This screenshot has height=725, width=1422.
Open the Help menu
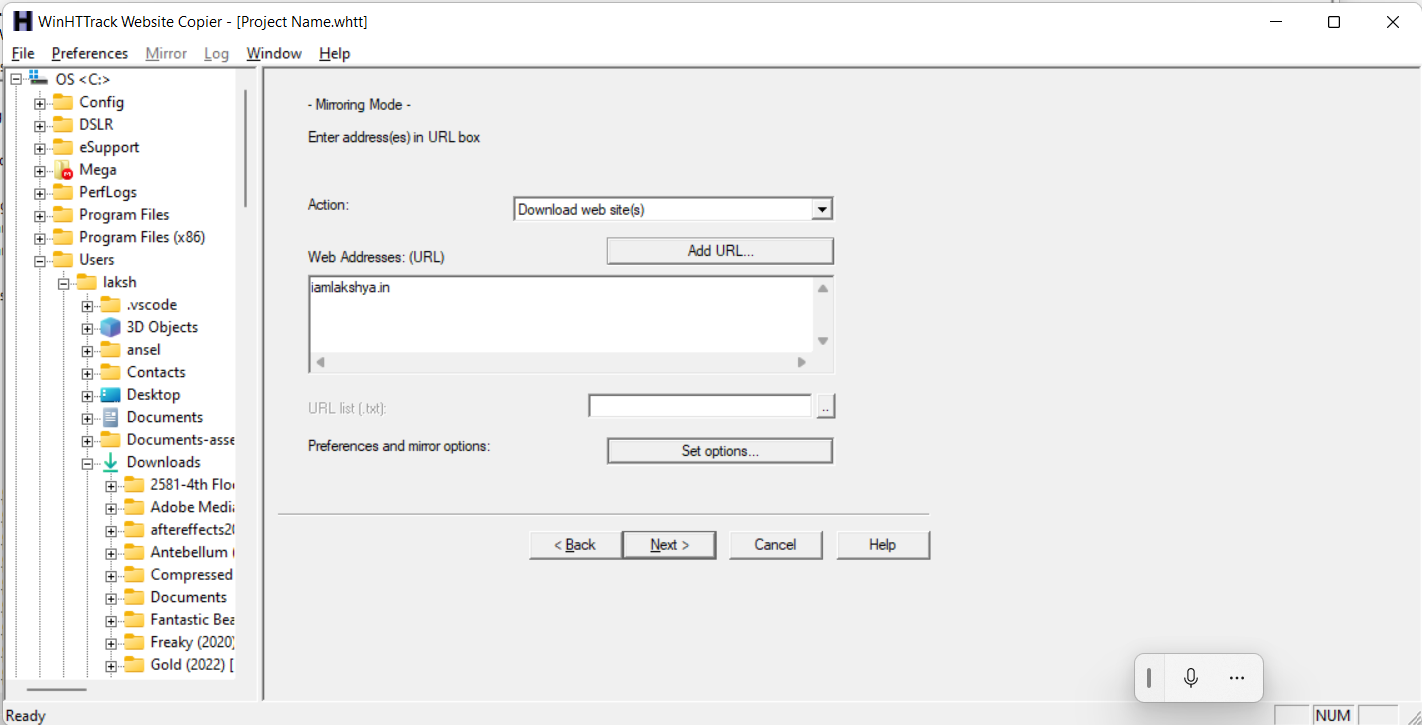coord(335,53)
